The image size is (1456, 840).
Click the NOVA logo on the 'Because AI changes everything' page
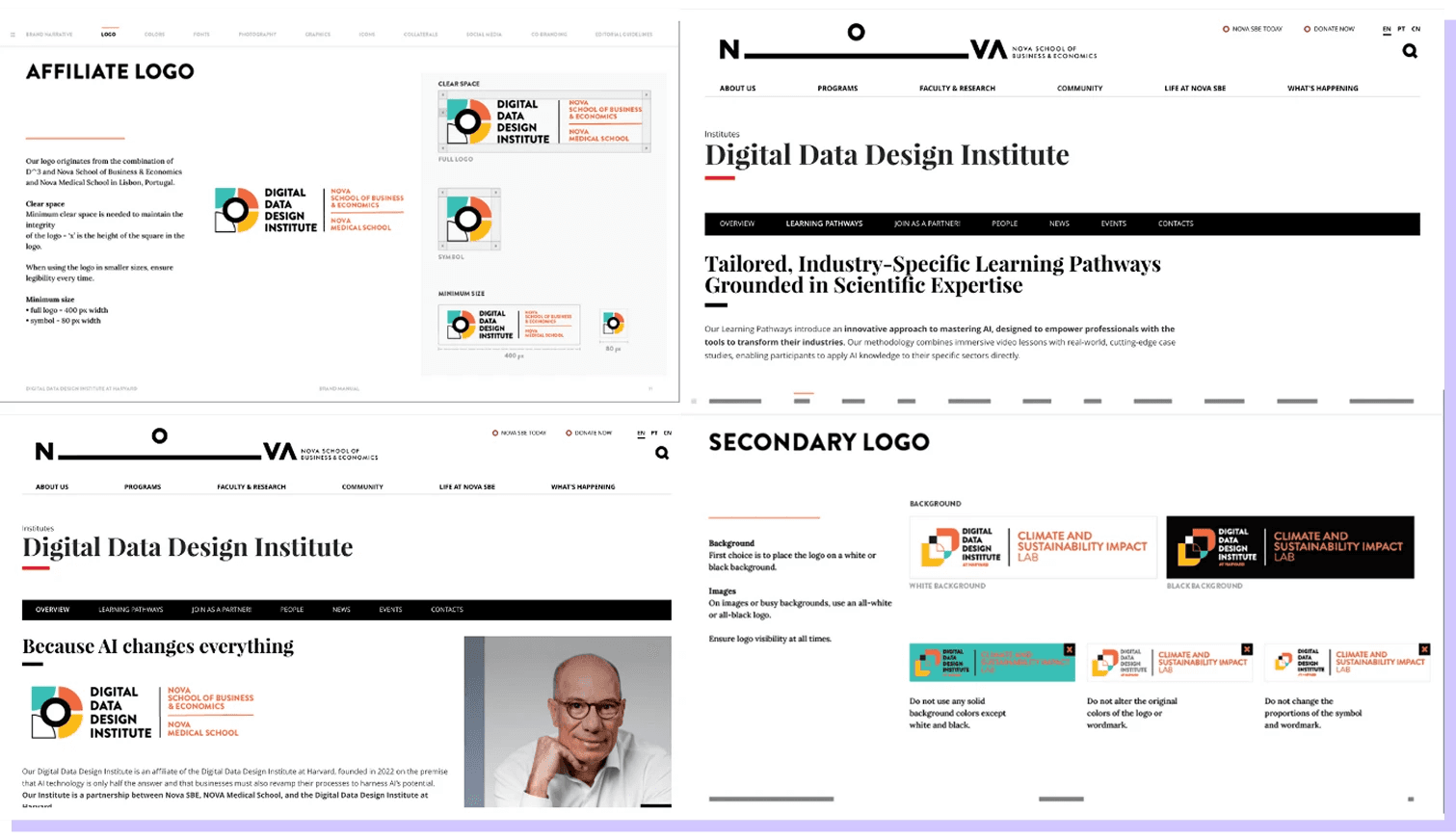[206, 446]
